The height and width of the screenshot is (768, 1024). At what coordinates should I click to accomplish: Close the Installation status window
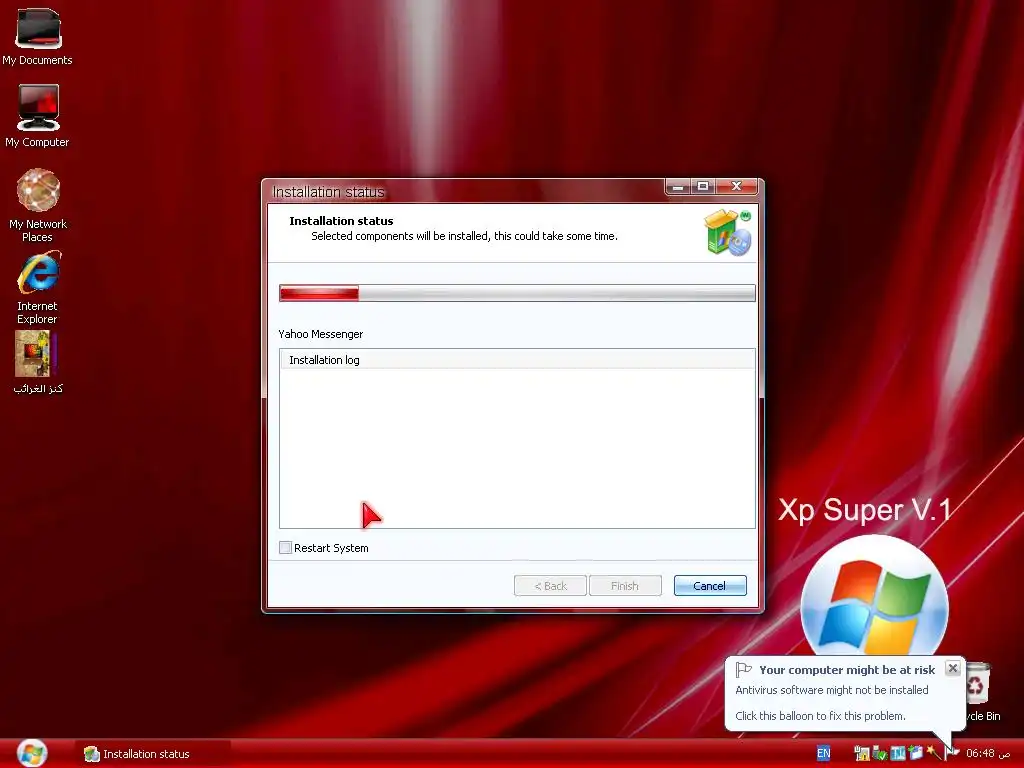click(737, 187)
